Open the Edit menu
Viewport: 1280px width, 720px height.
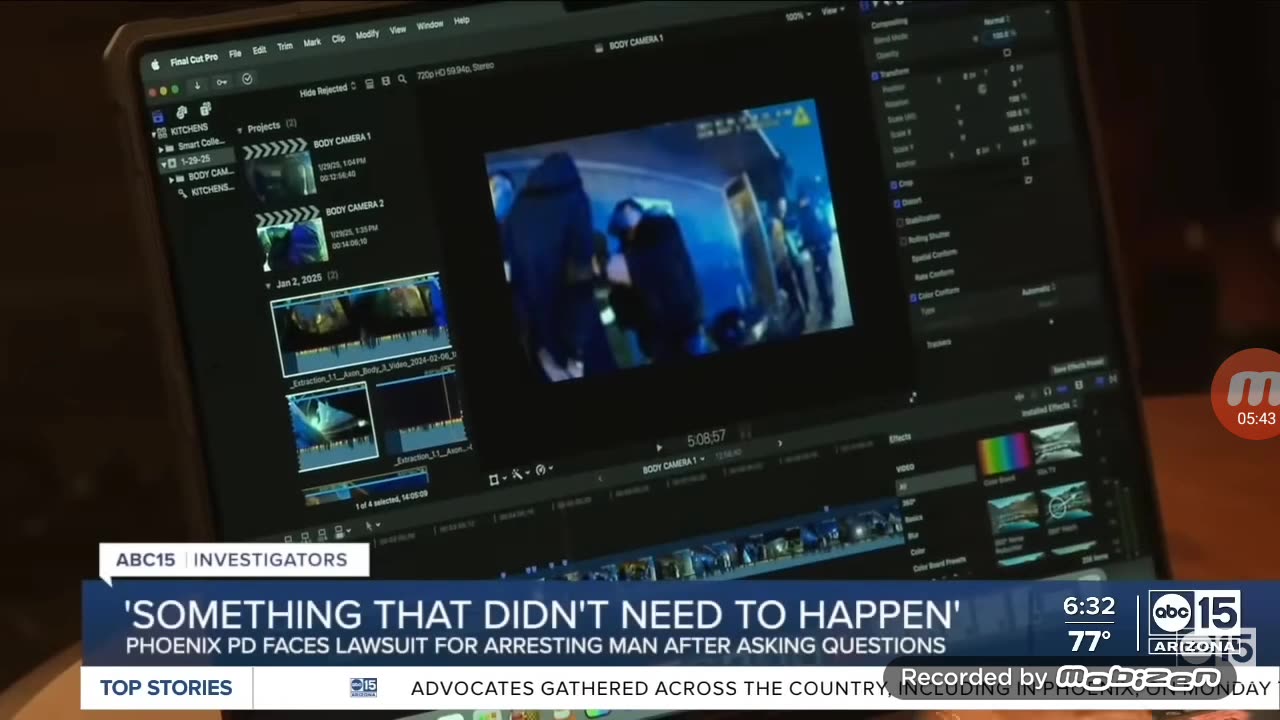259,50
